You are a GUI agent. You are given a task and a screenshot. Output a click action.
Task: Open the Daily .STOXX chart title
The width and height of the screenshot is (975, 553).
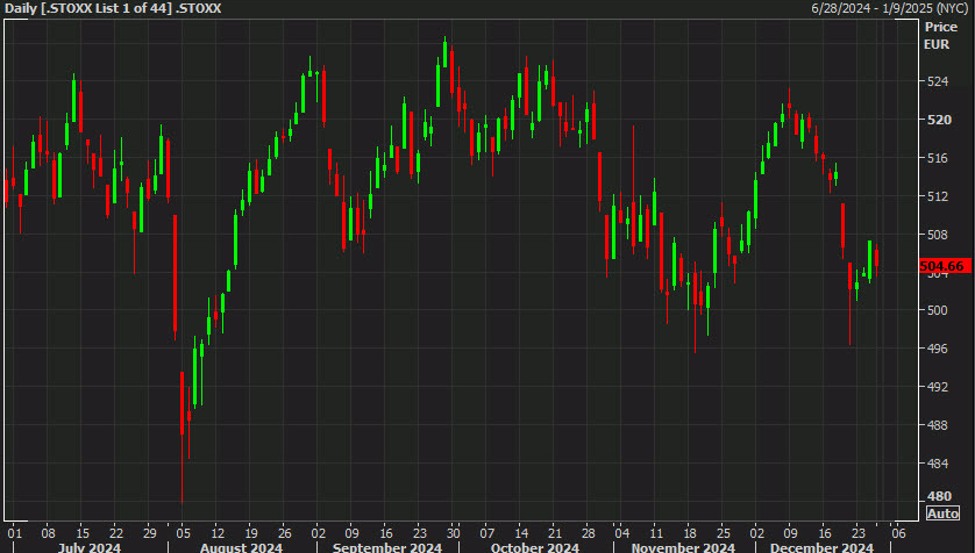pos(112,8)
